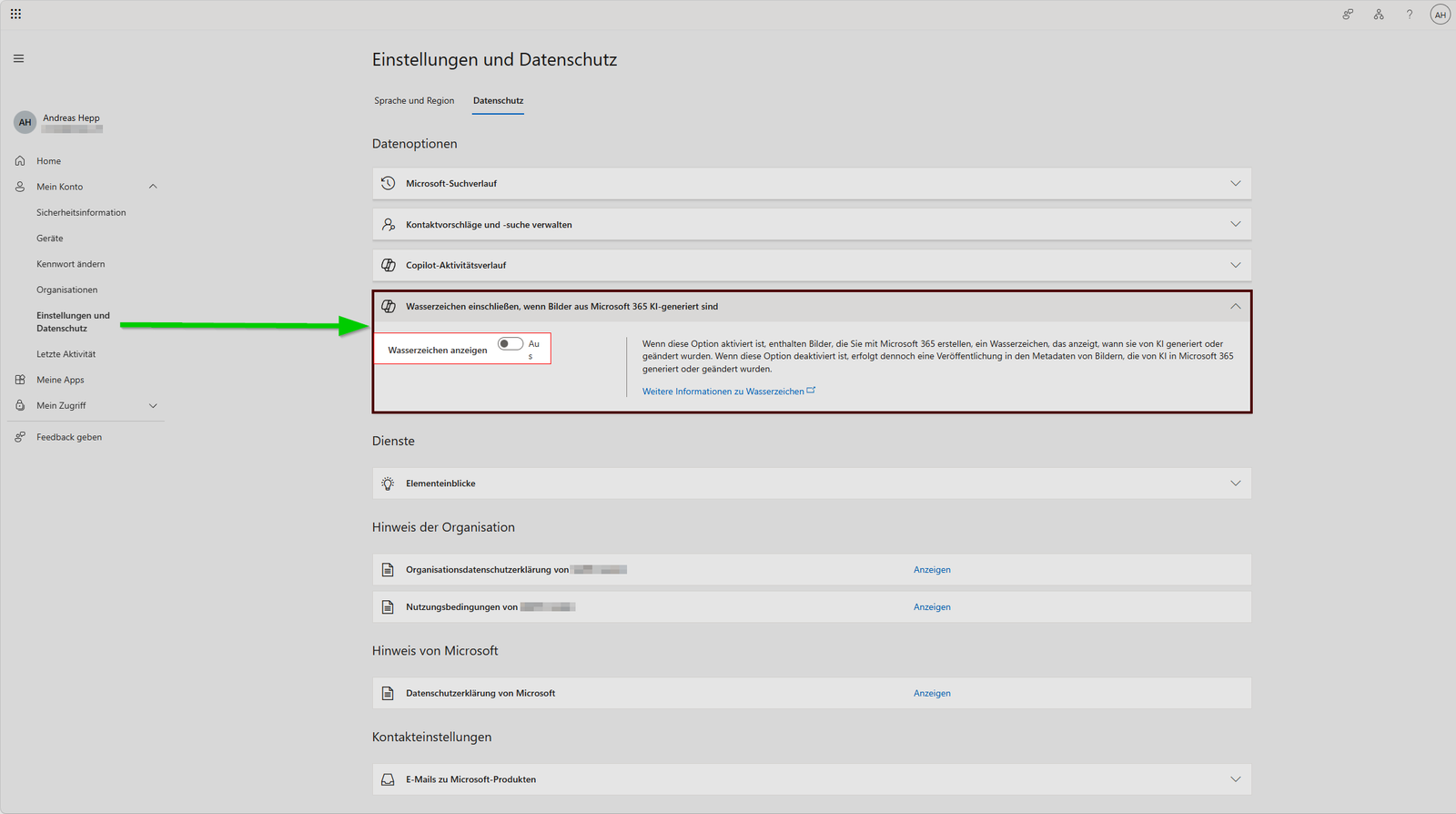
Task: Select the Datenschutz tab
Action: (x=499, y=100)
